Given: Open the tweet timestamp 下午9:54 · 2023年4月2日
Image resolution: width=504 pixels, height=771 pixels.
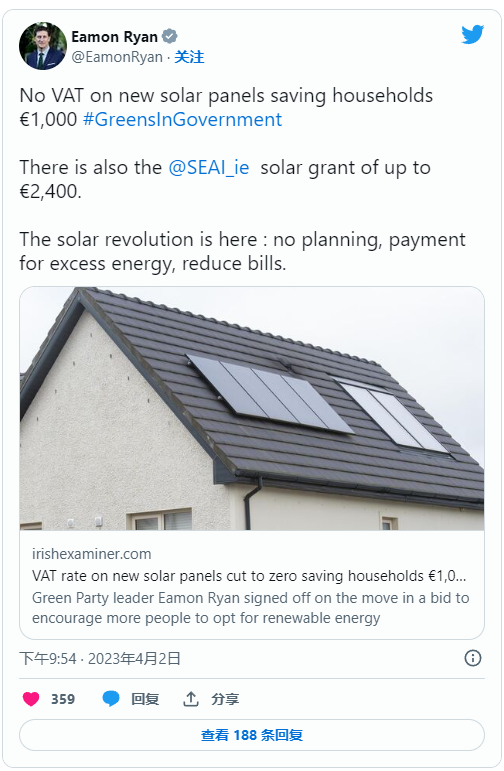Looking at the screenshot, I should 100,658.
